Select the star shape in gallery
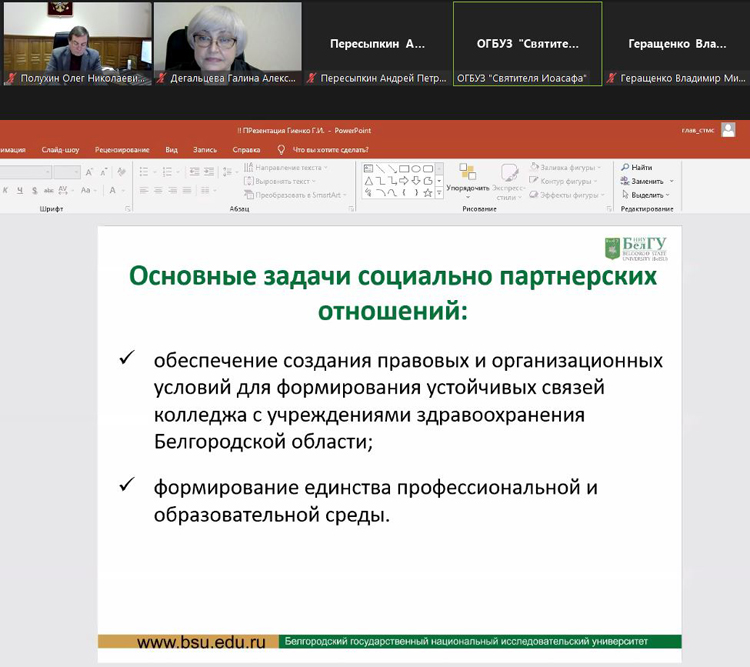The height and width of the screenshot is (667, 750). pyautogui.click(x=427, y=192)
